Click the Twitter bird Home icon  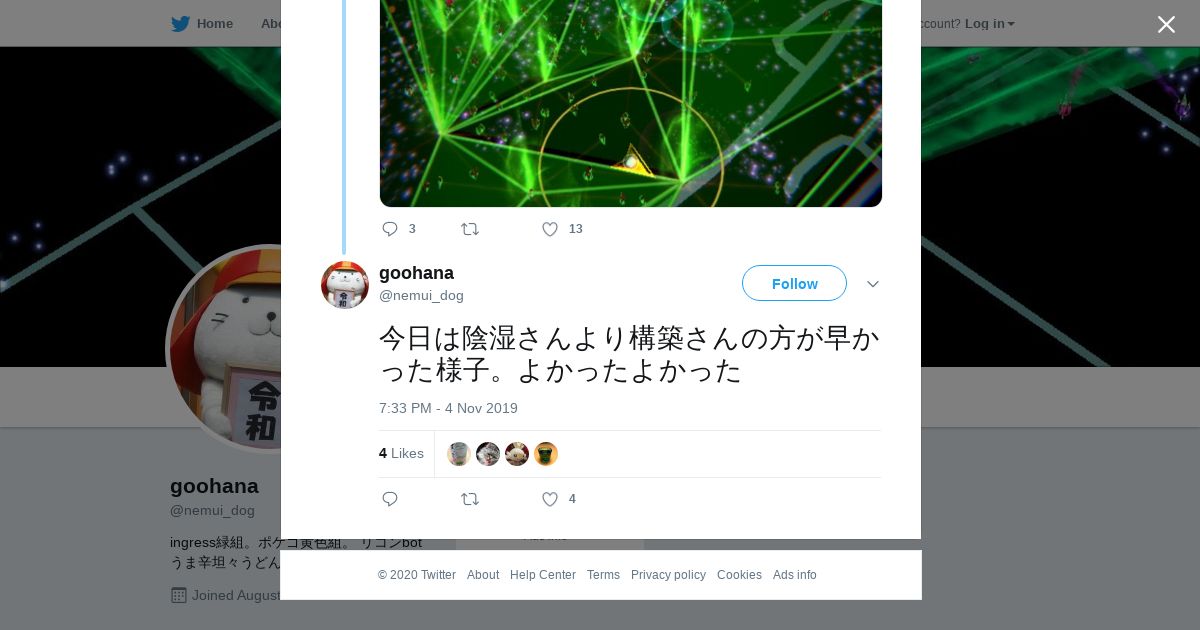[180, 24]
